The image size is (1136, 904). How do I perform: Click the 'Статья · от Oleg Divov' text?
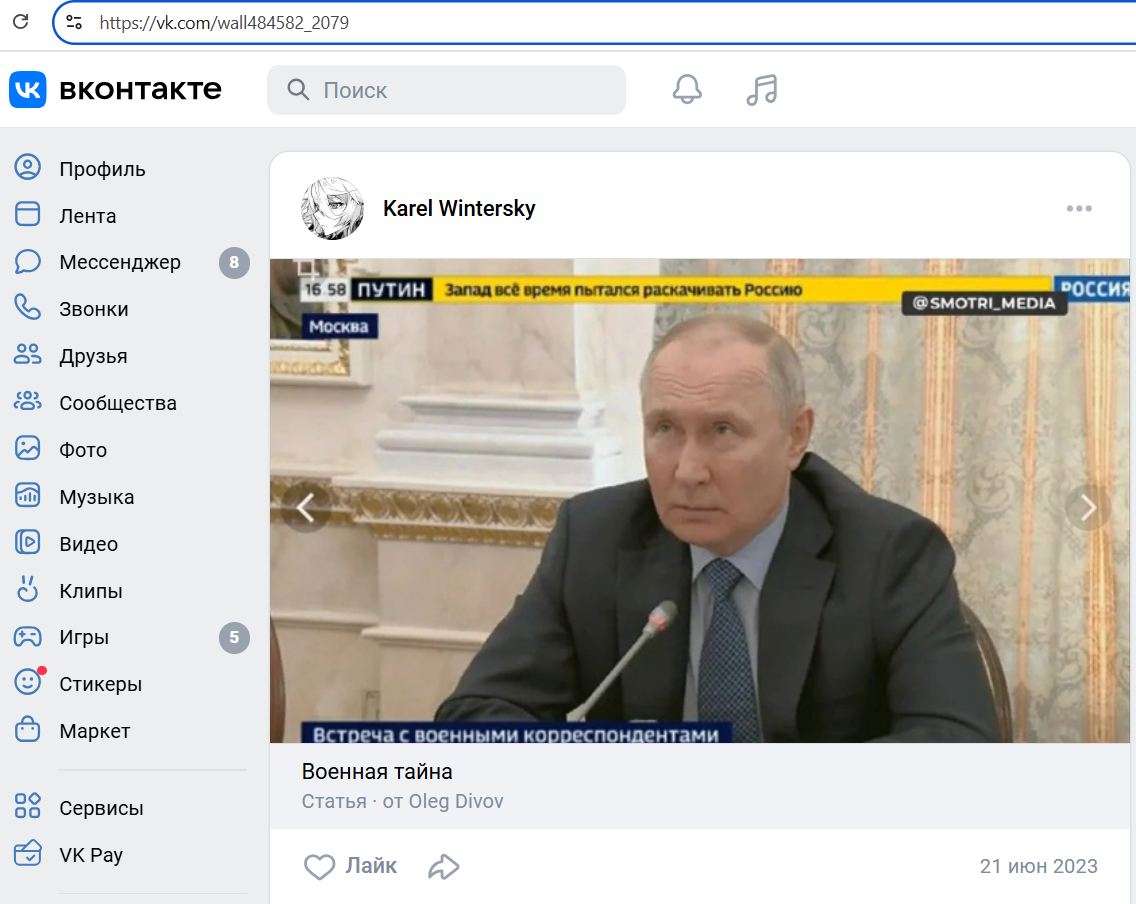402,801
